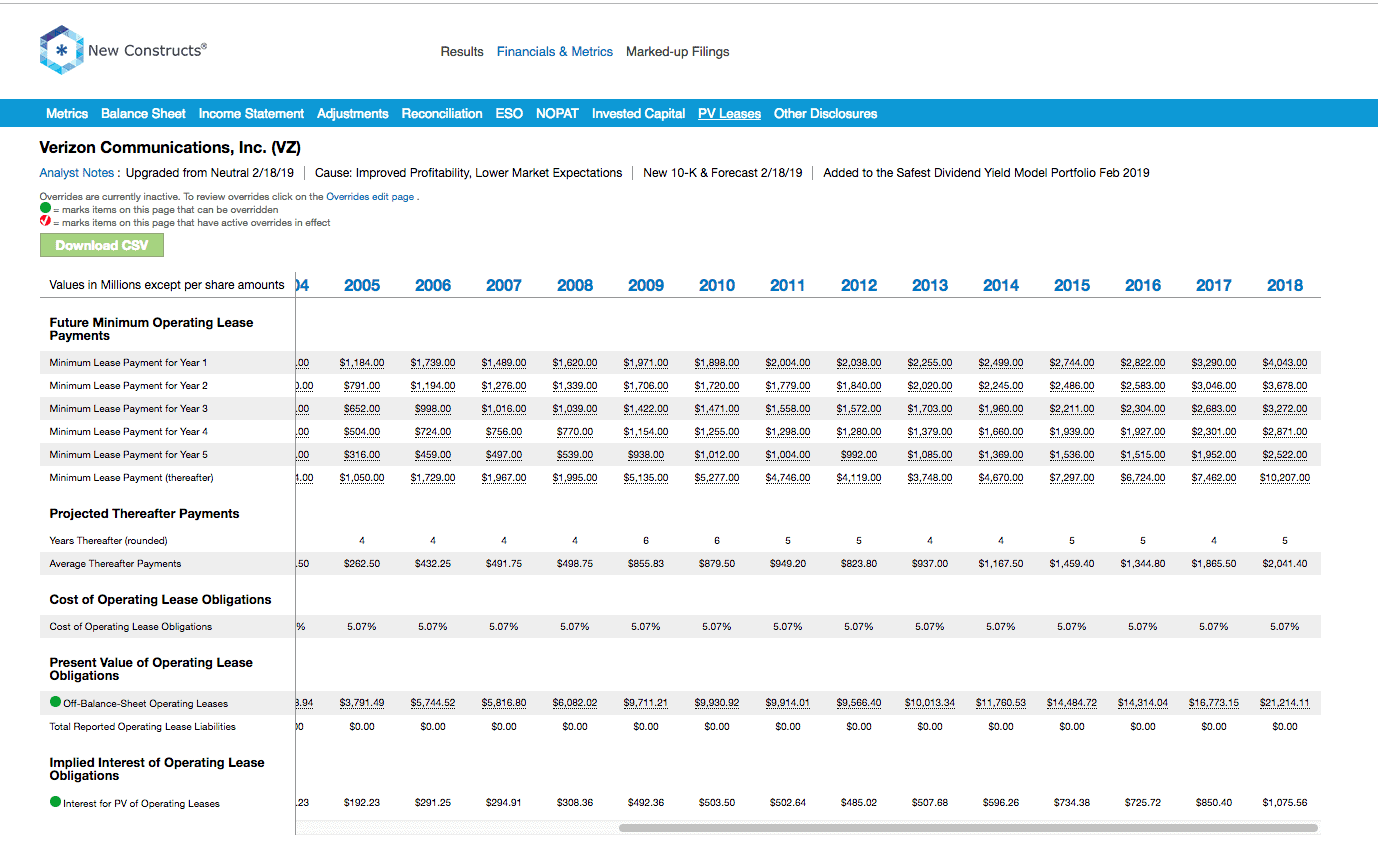Click 2018 average thereafter payment $2,041.40
Viewport: 1378px width, 854px height.
pos(1285,564)
